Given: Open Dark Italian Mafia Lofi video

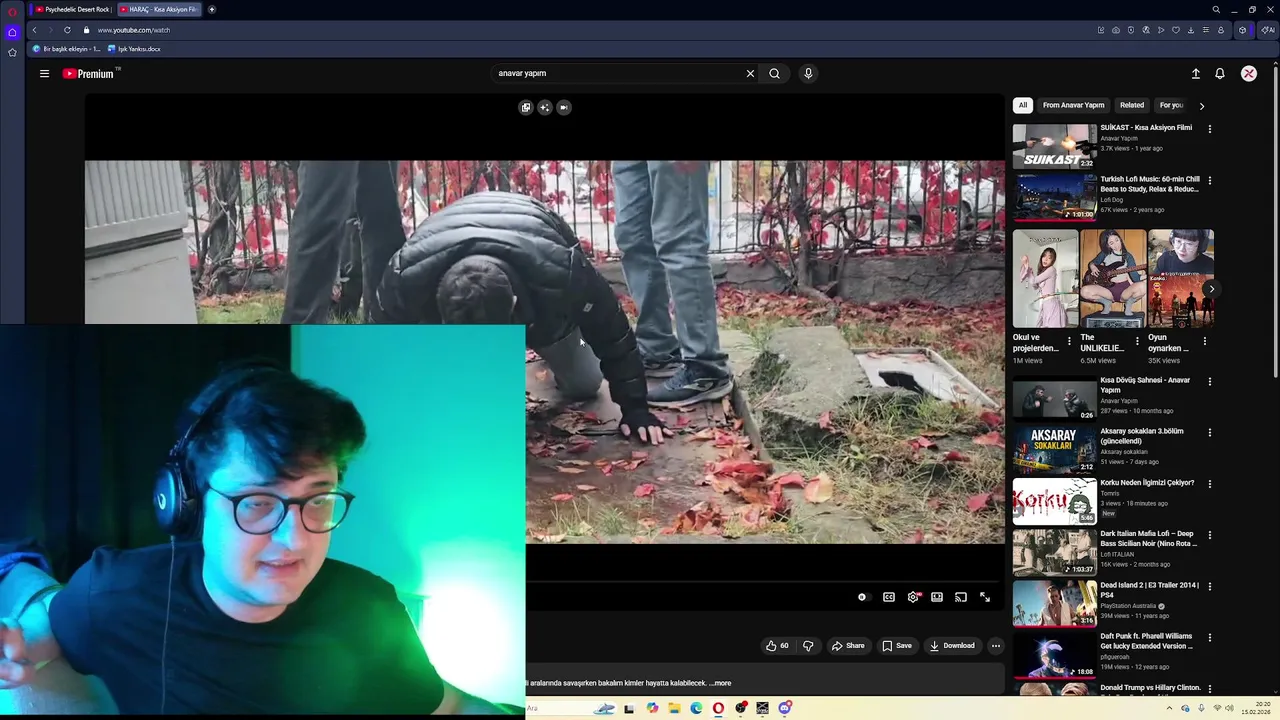Looking at the screenshot, I should click(x=1054, y=552).
